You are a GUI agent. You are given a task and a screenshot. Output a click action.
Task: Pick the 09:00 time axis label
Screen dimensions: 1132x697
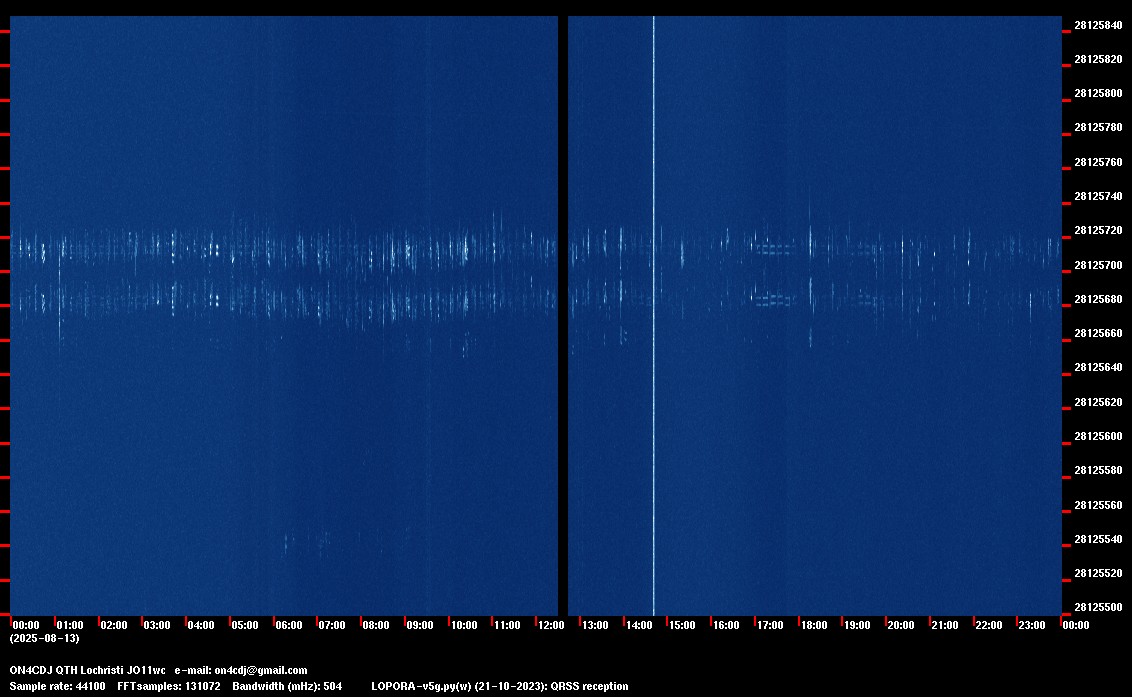pyautogui.click(x=419, y=625)
